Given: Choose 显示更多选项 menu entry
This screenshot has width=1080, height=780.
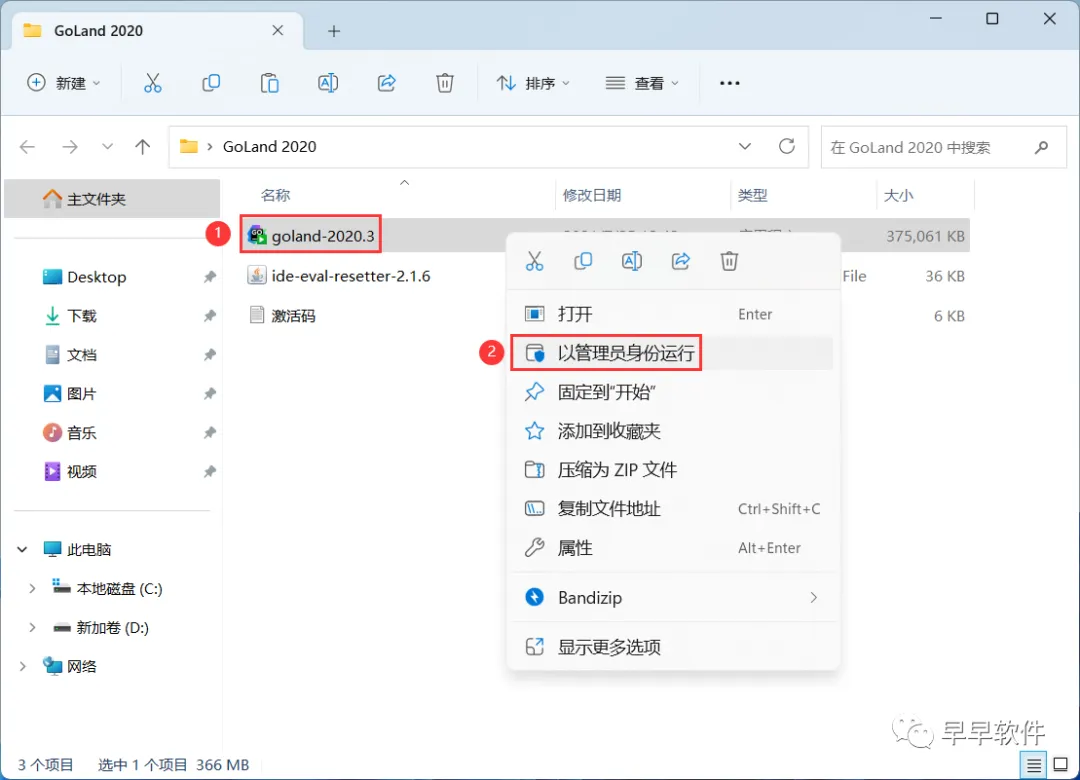Looking at the screenshot, I should pos(673,647).
